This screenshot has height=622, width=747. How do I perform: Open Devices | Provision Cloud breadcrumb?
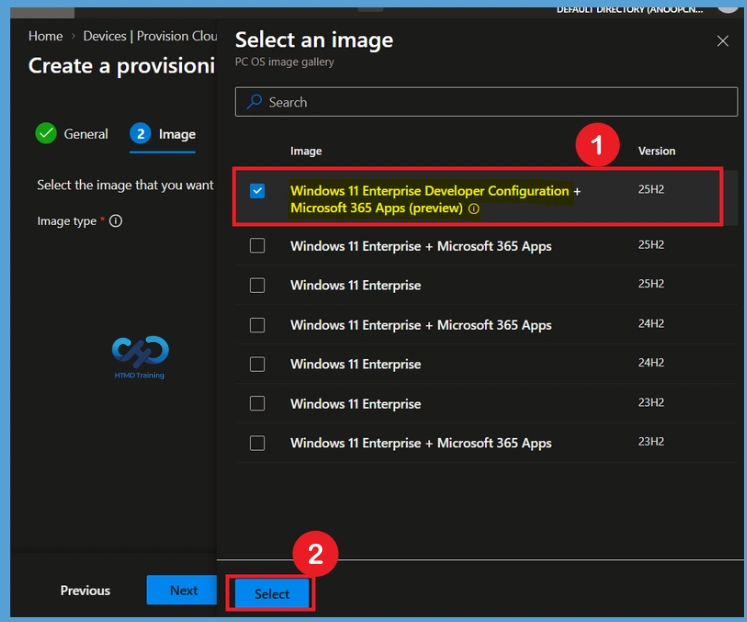(x=150, y=36)
